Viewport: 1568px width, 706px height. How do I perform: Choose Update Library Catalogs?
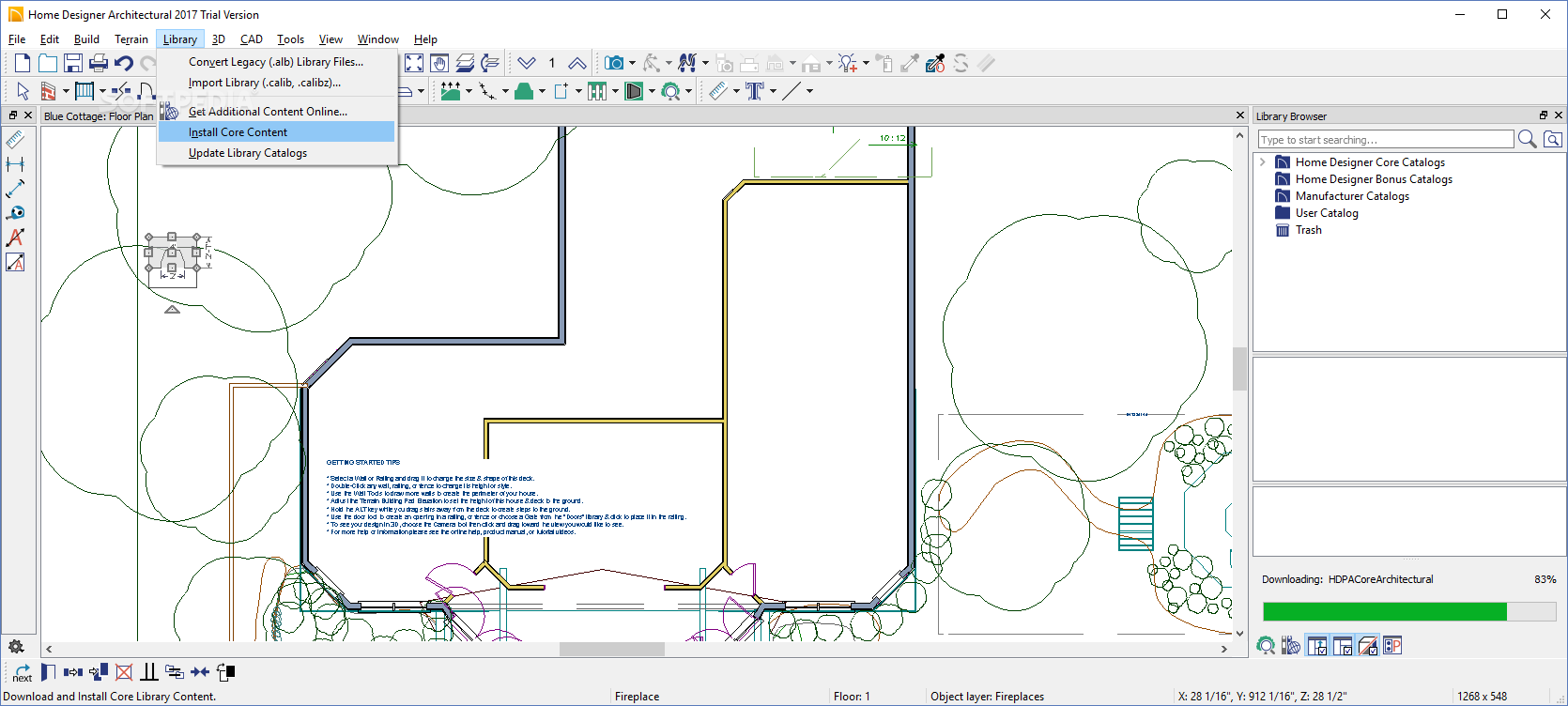tap(276, 153)
